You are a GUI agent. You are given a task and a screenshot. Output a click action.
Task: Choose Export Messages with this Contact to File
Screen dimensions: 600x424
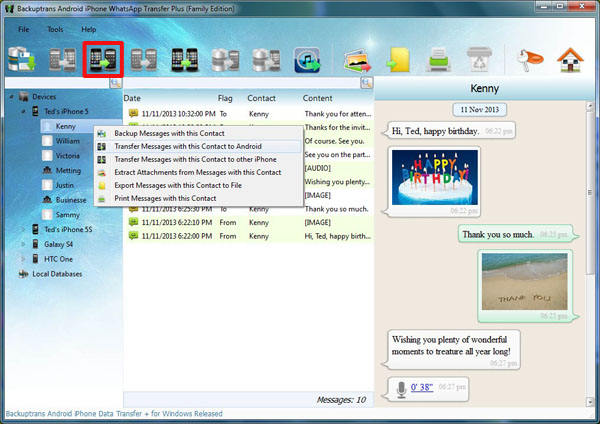[199, 185]
